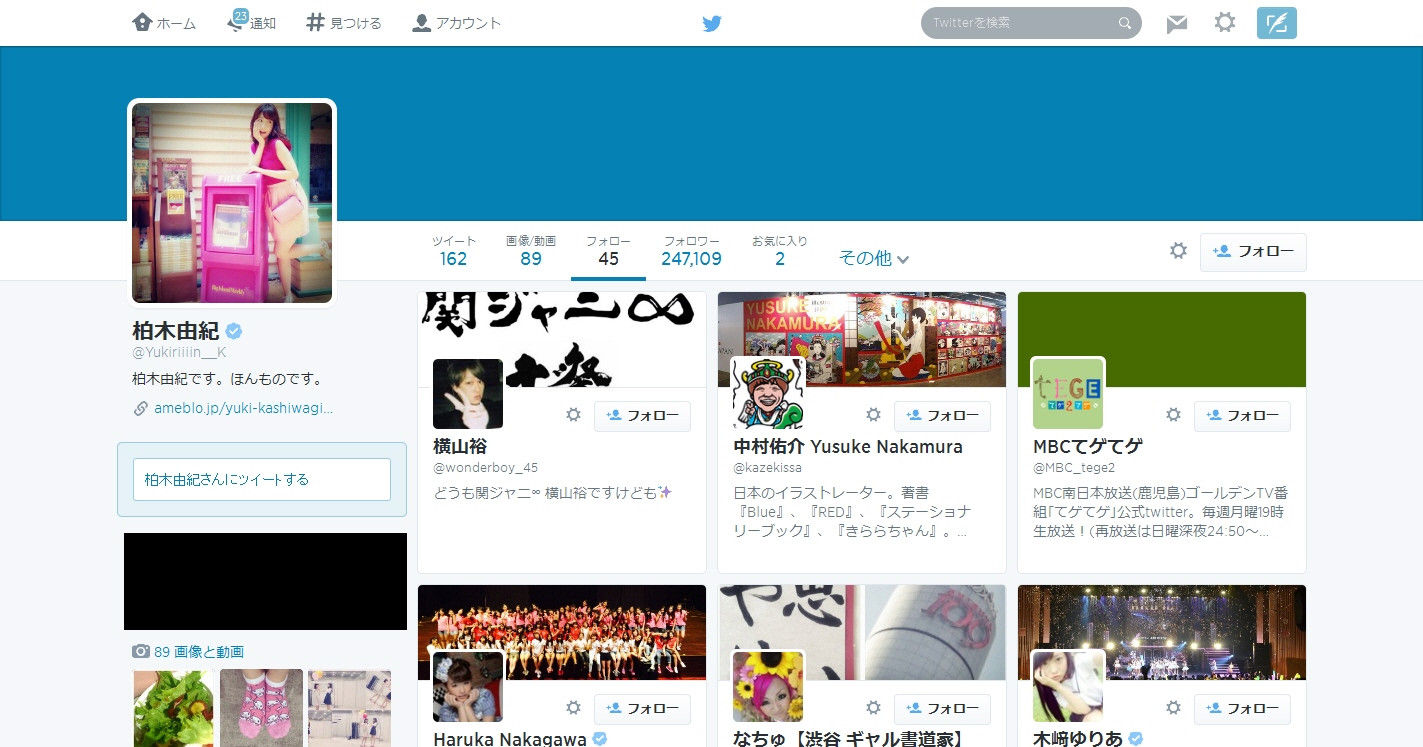Screen dimensions: 1423x747
Task: Open the 見つける menu item
Action: coord(343,22)
